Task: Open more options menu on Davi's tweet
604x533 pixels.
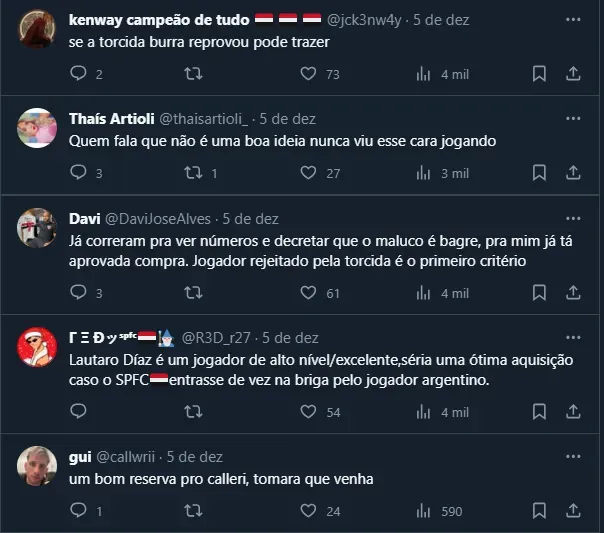Action: [573, 218]
